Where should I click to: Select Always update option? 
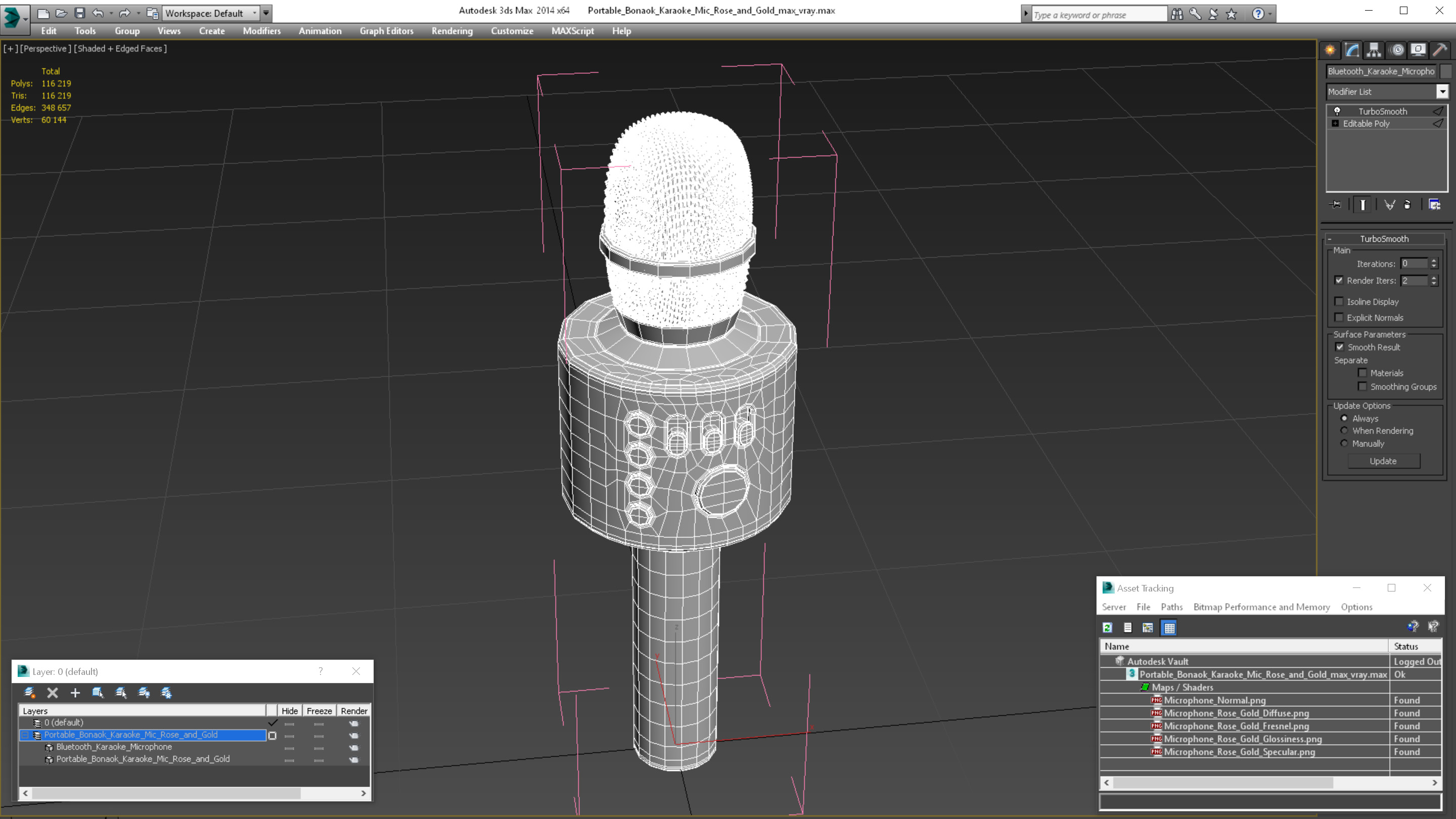[1344, 418]
